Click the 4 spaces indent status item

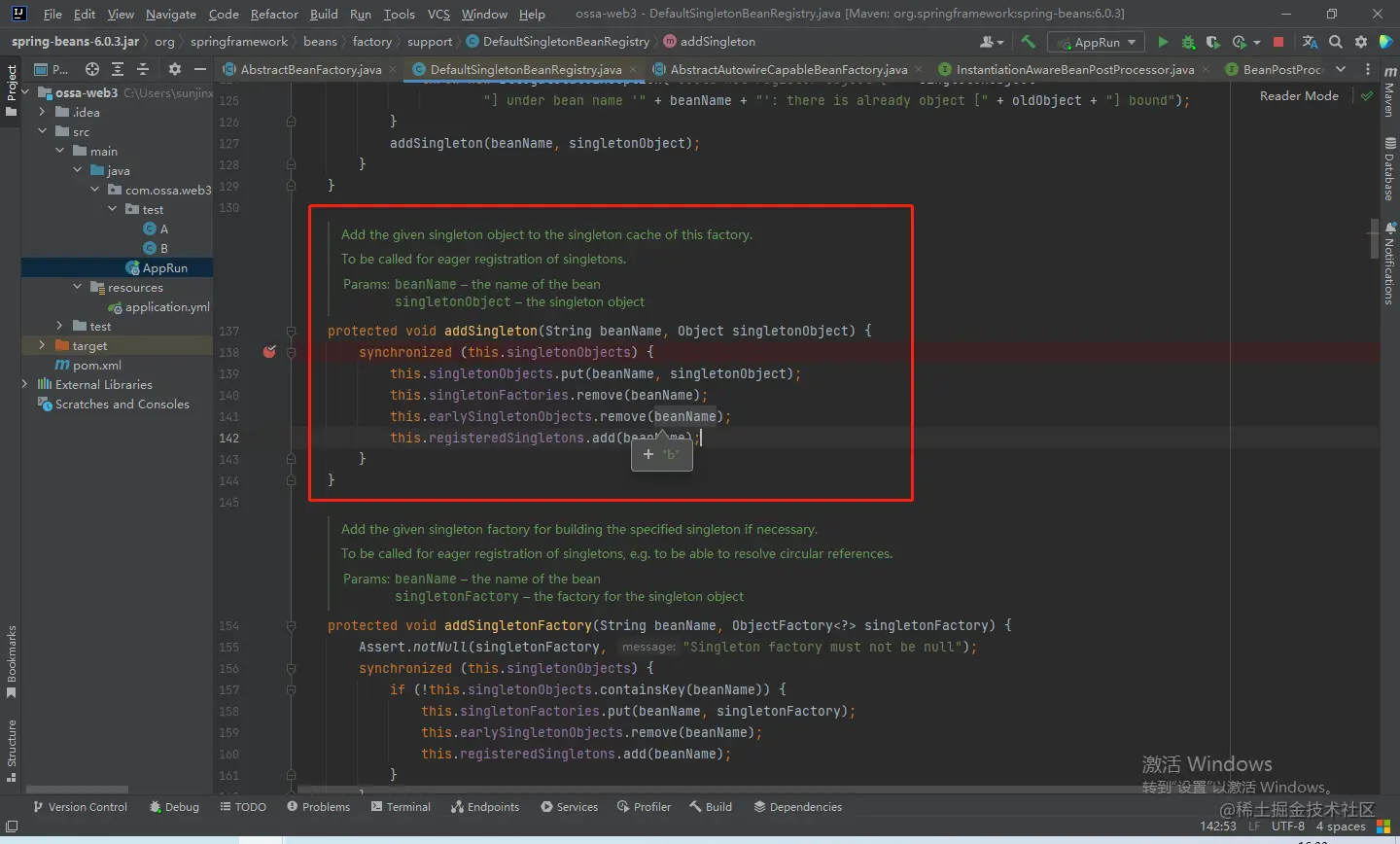coord(1341,826)
